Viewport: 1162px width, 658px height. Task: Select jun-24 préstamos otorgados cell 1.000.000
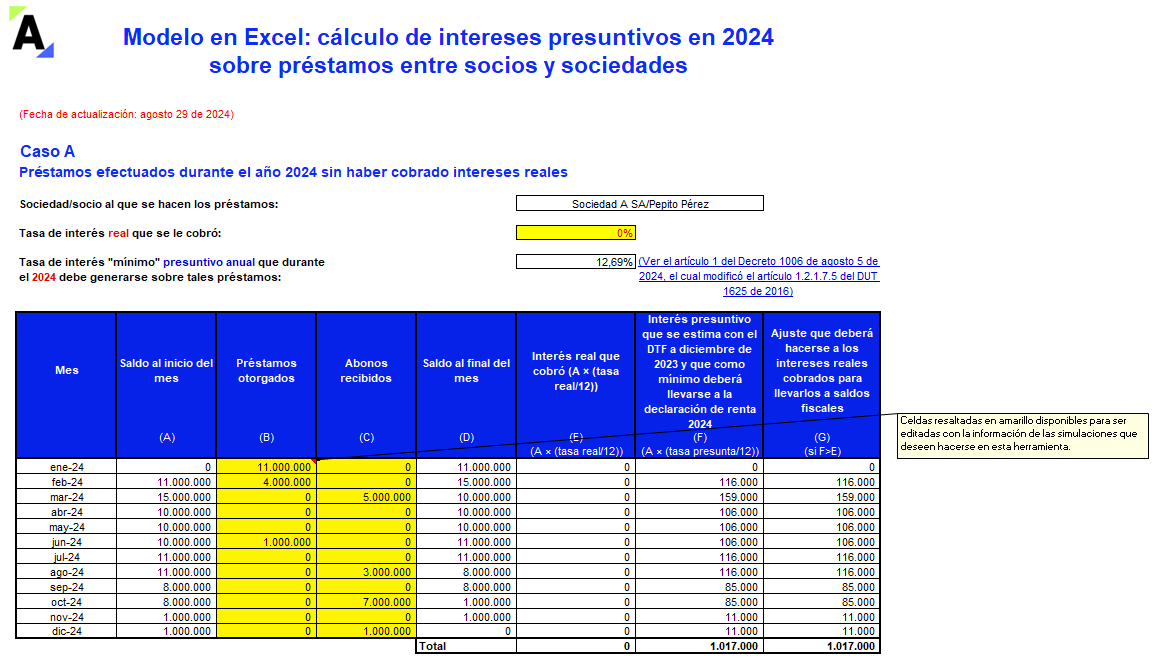click(266, 542)
